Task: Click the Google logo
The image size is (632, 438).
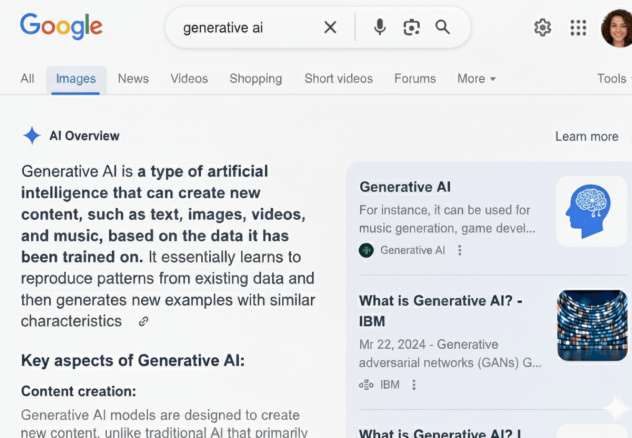Action: (61, 26)
